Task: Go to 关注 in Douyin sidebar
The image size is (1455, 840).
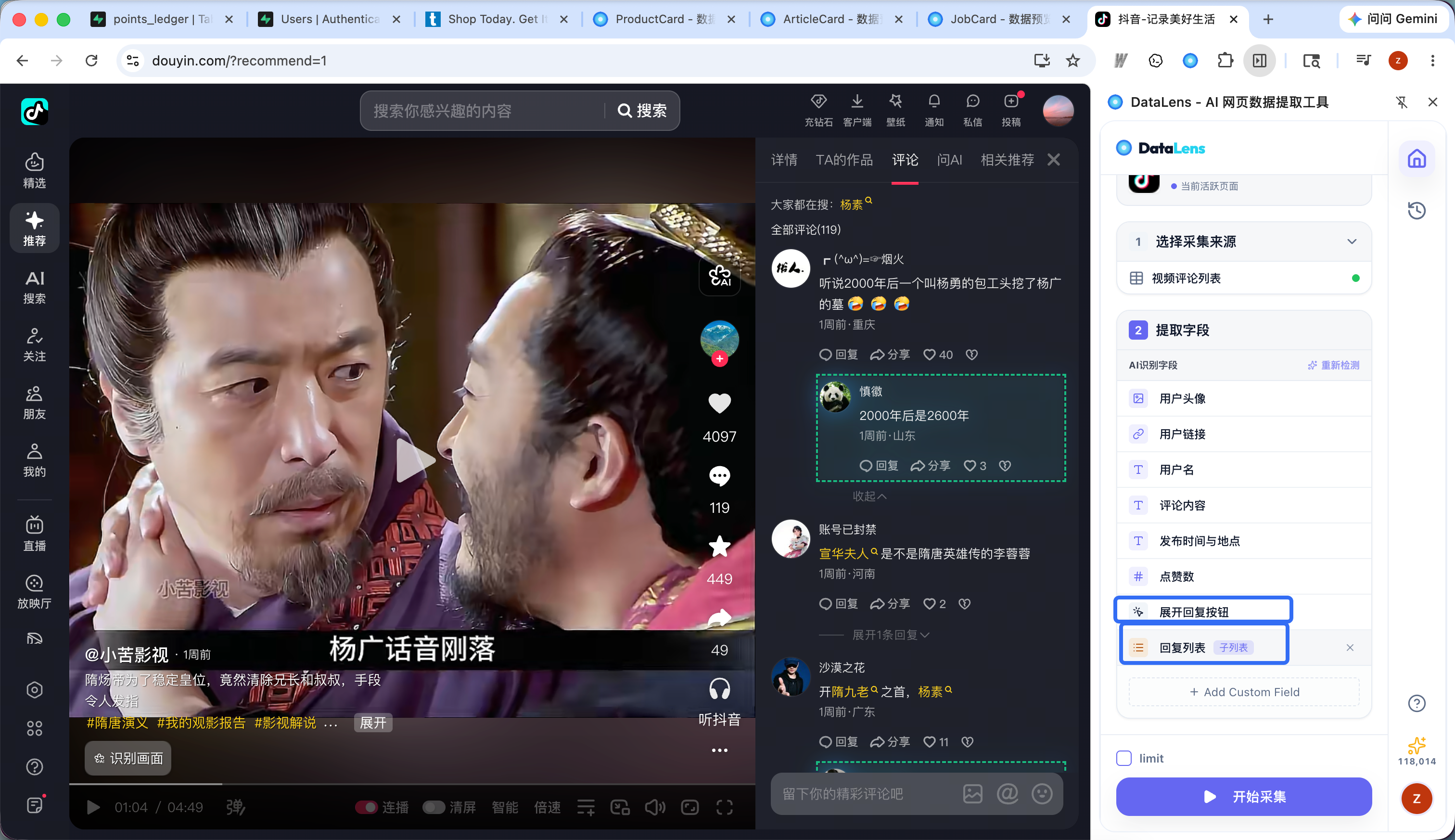Action: pos(34,344)
